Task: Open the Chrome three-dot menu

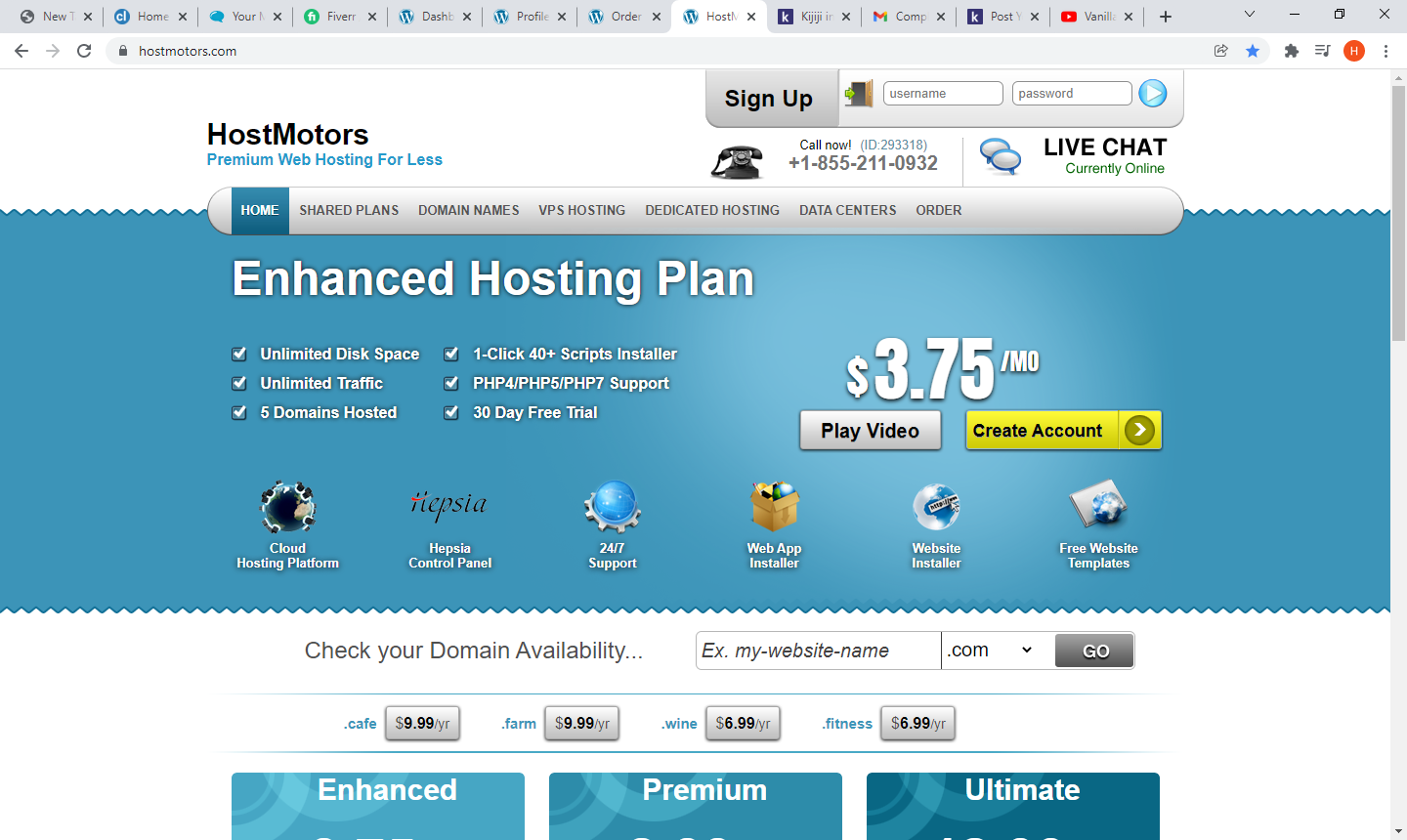Action: (x=1386, y=51)
